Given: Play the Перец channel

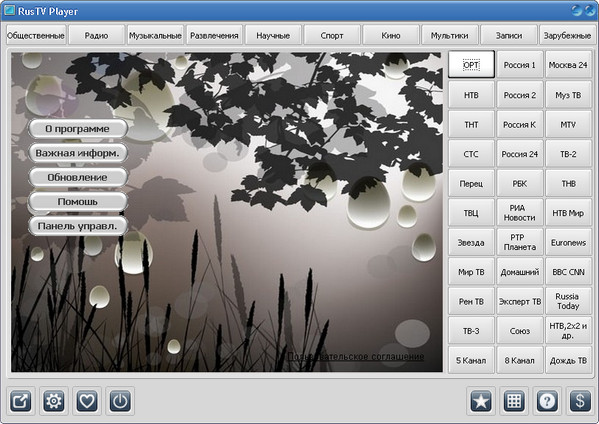Looking at the screenshot, I should point(471,183).
